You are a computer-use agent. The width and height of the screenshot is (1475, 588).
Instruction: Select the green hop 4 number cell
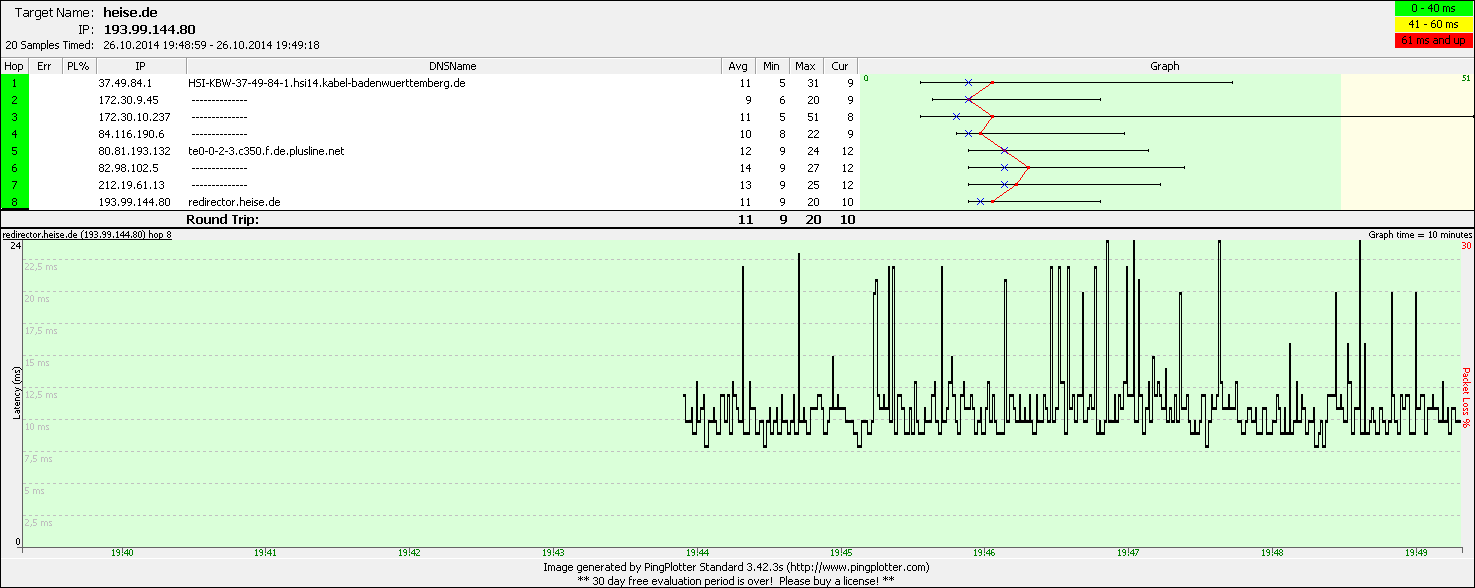point(14,134)
